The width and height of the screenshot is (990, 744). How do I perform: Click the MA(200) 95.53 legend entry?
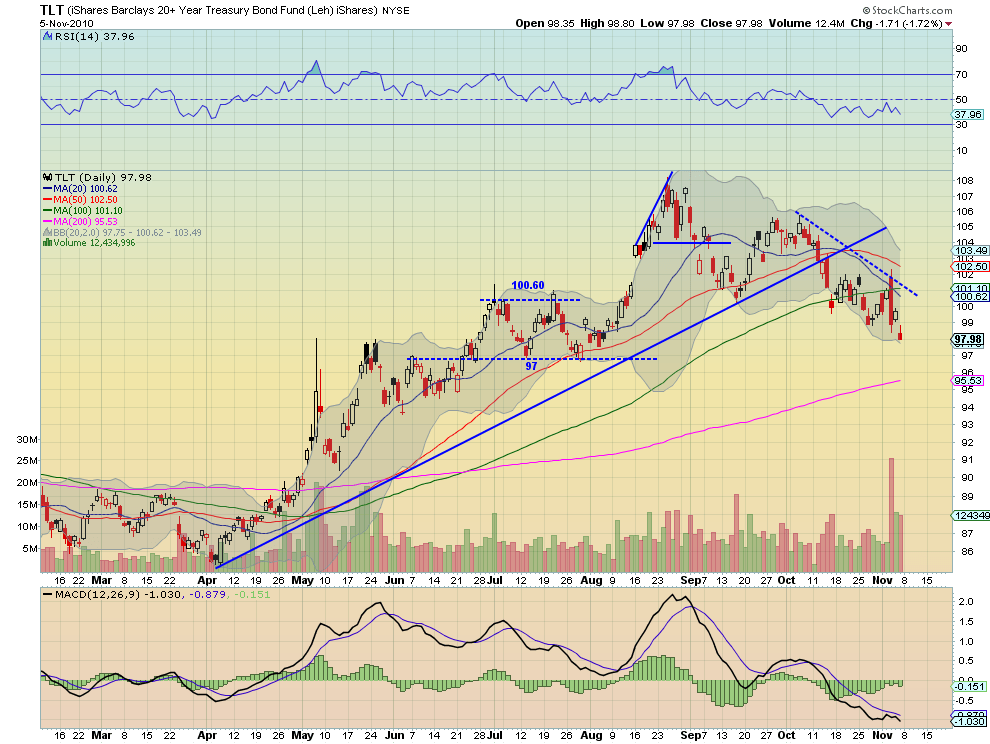pyautogui.click(x=85, y=222)
